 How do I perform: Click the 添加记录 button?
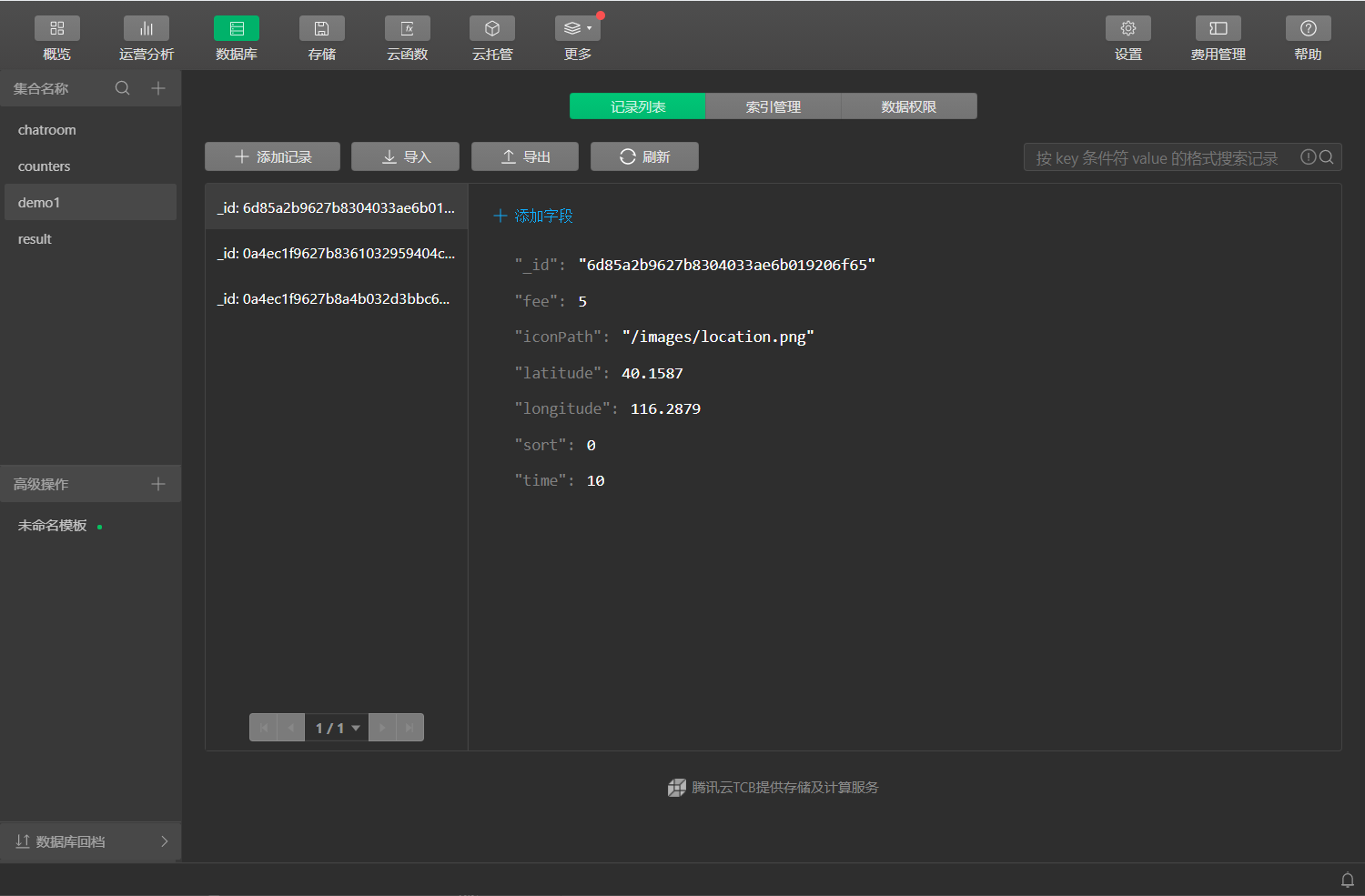pyautogui.click(x=272, y=156)
